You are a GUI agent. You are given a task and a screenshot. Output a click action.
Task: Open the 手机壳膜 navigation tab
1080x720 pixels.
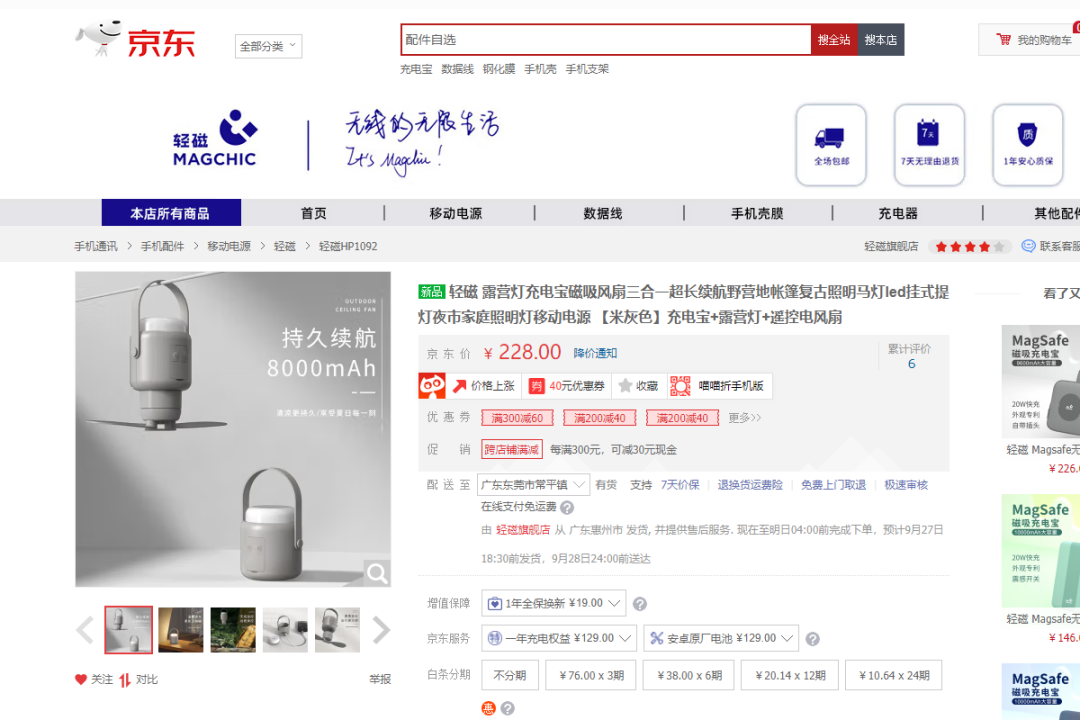point(757,214)
